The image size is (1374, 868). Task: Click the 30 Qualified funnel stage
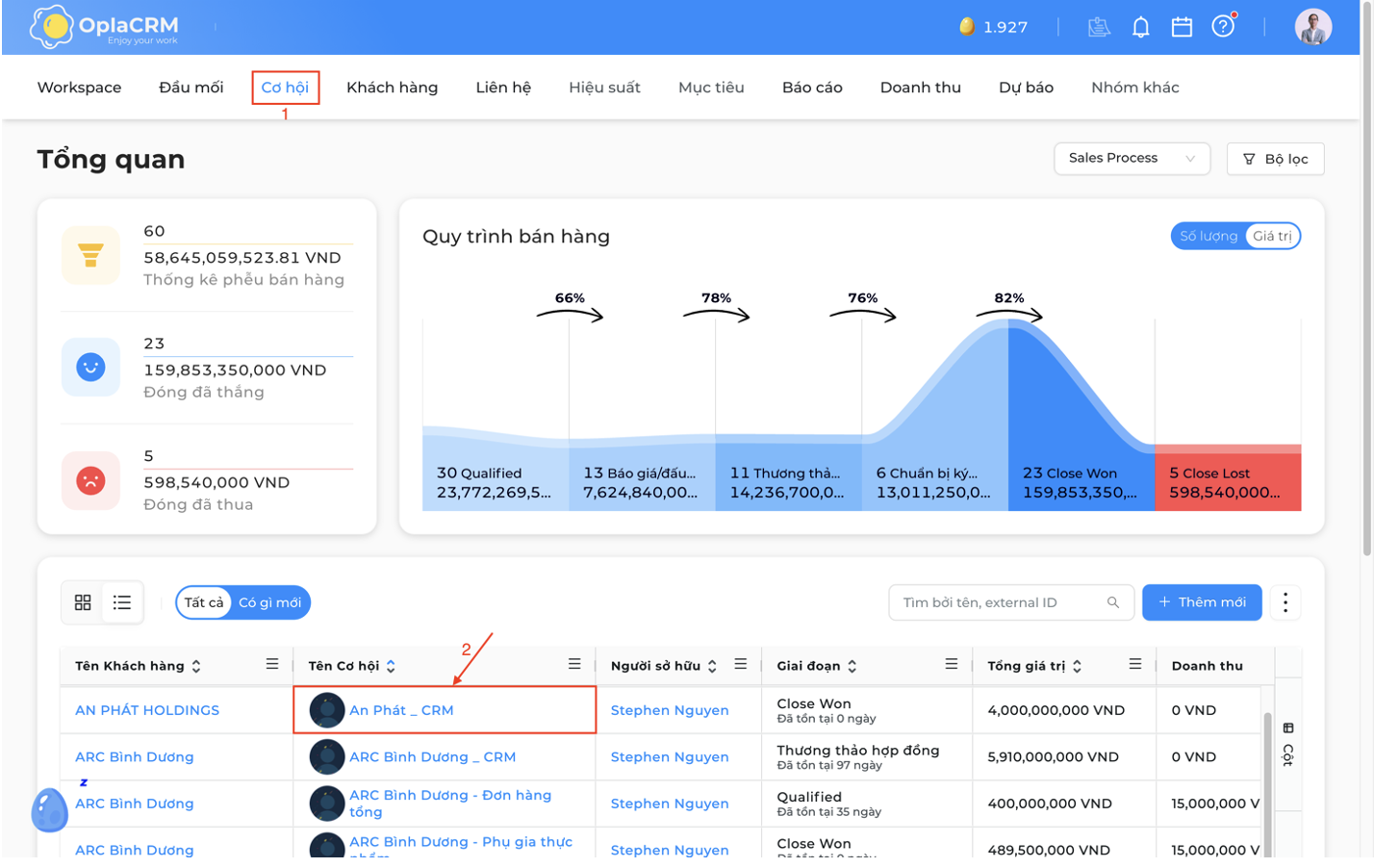[x=496, y=482]
